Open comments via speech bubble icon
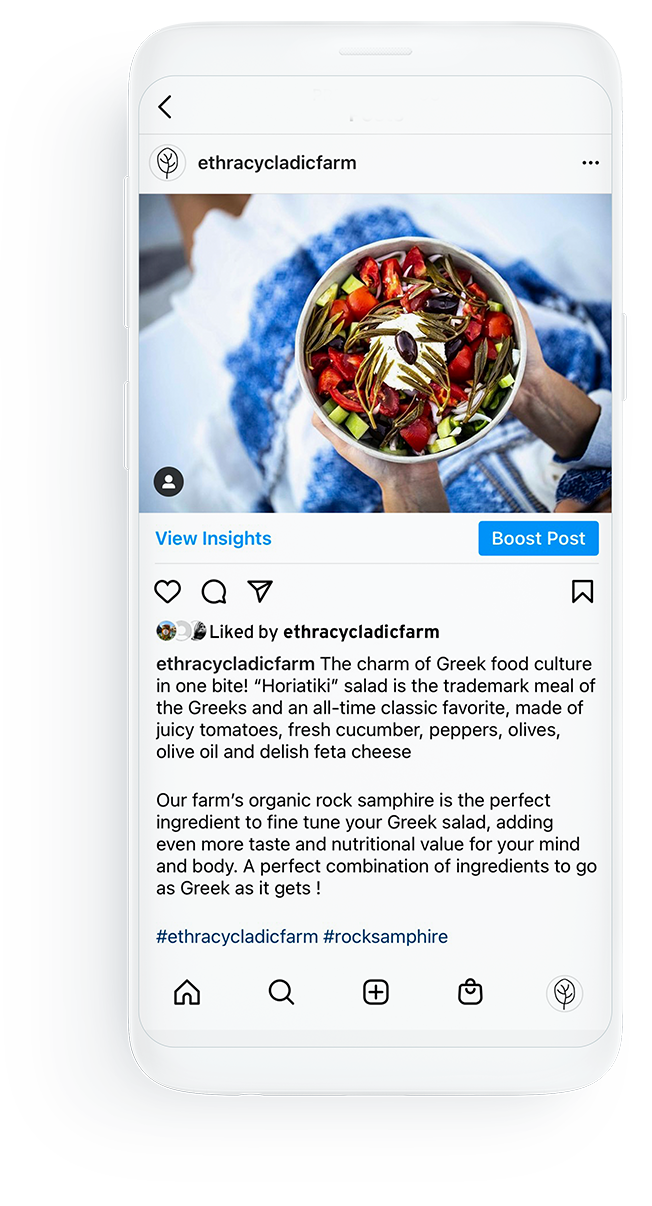Image resolution: width=652 pixels, height=1206 pixels. tap(214, 592)
